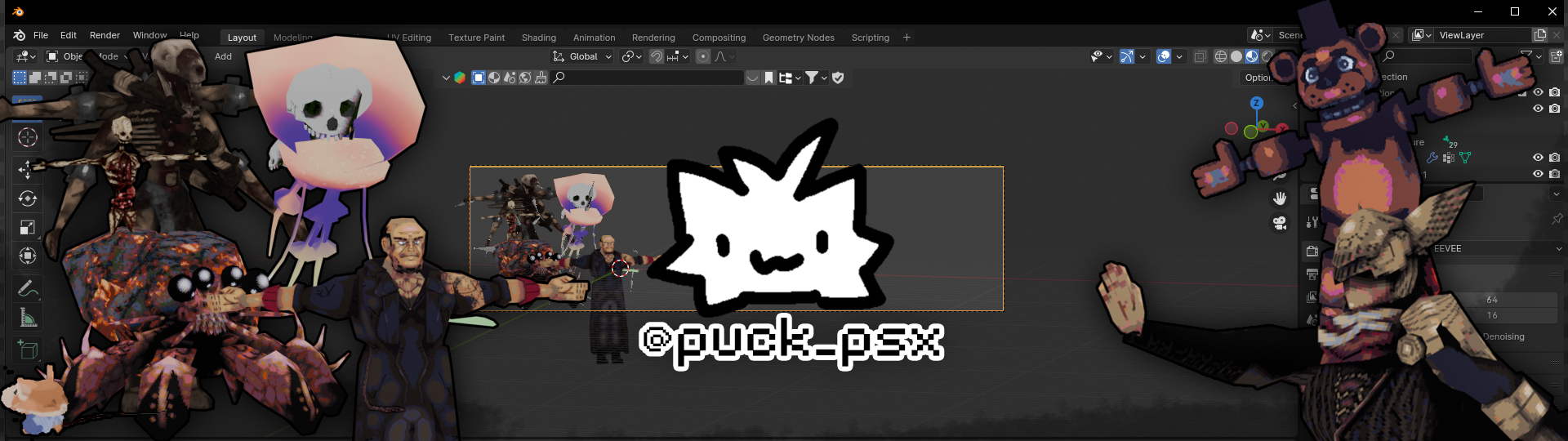Screen dimensions: 1568x441
Task: Add a new collection in outliner header
Action: (1556, 56)
